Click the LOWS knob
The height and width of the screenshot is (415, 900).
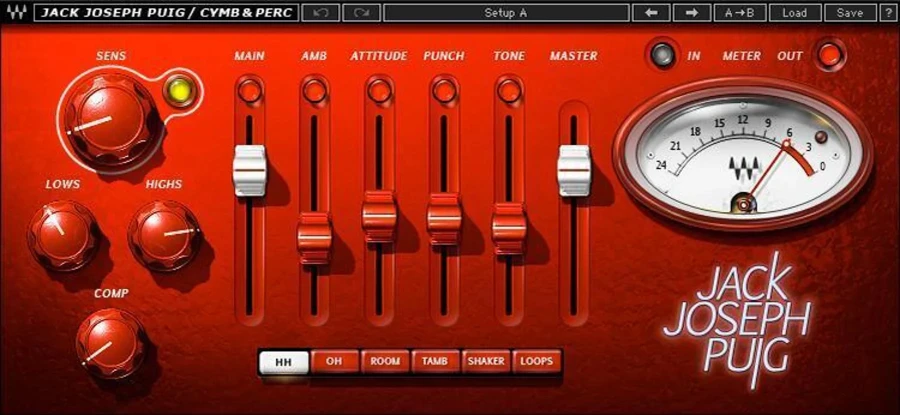coord(61,234)
